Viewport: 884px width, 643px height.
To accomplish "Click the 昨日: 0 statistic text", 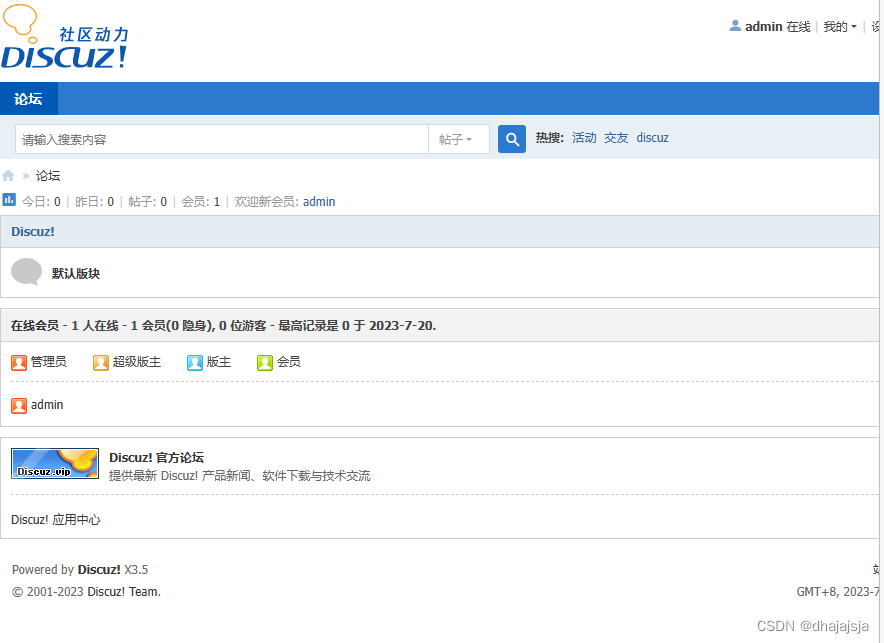I will pos(94,202).
